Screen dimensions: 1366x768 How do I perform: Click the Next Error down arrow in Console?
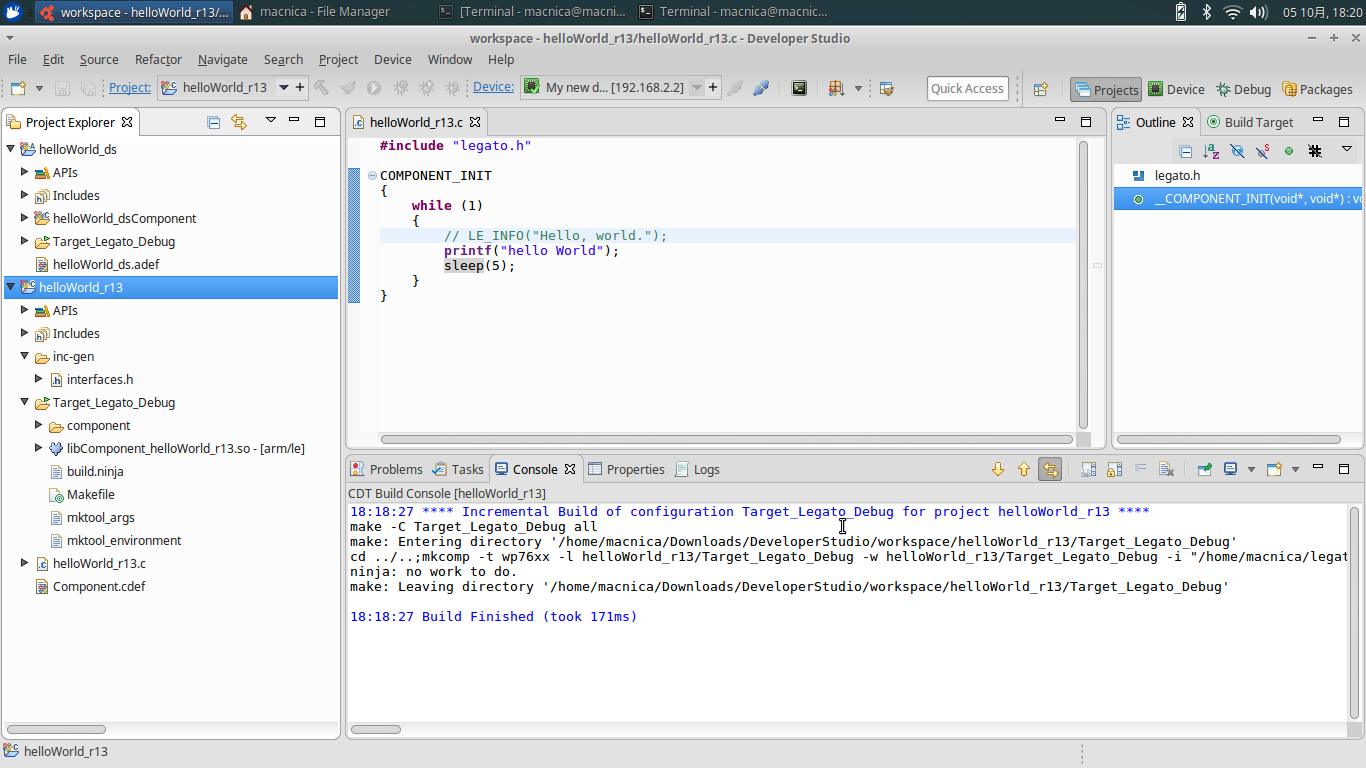(997, 469)
